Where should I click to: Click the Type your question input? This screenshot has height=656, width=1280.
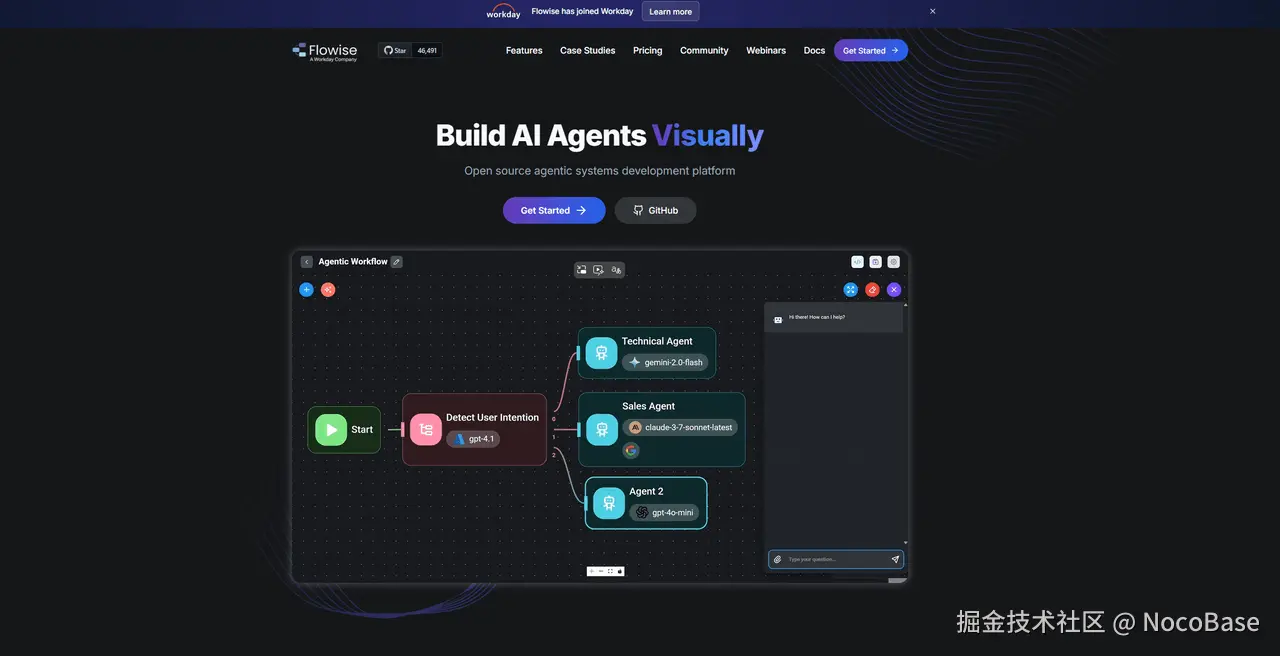[x=836, y=560]
